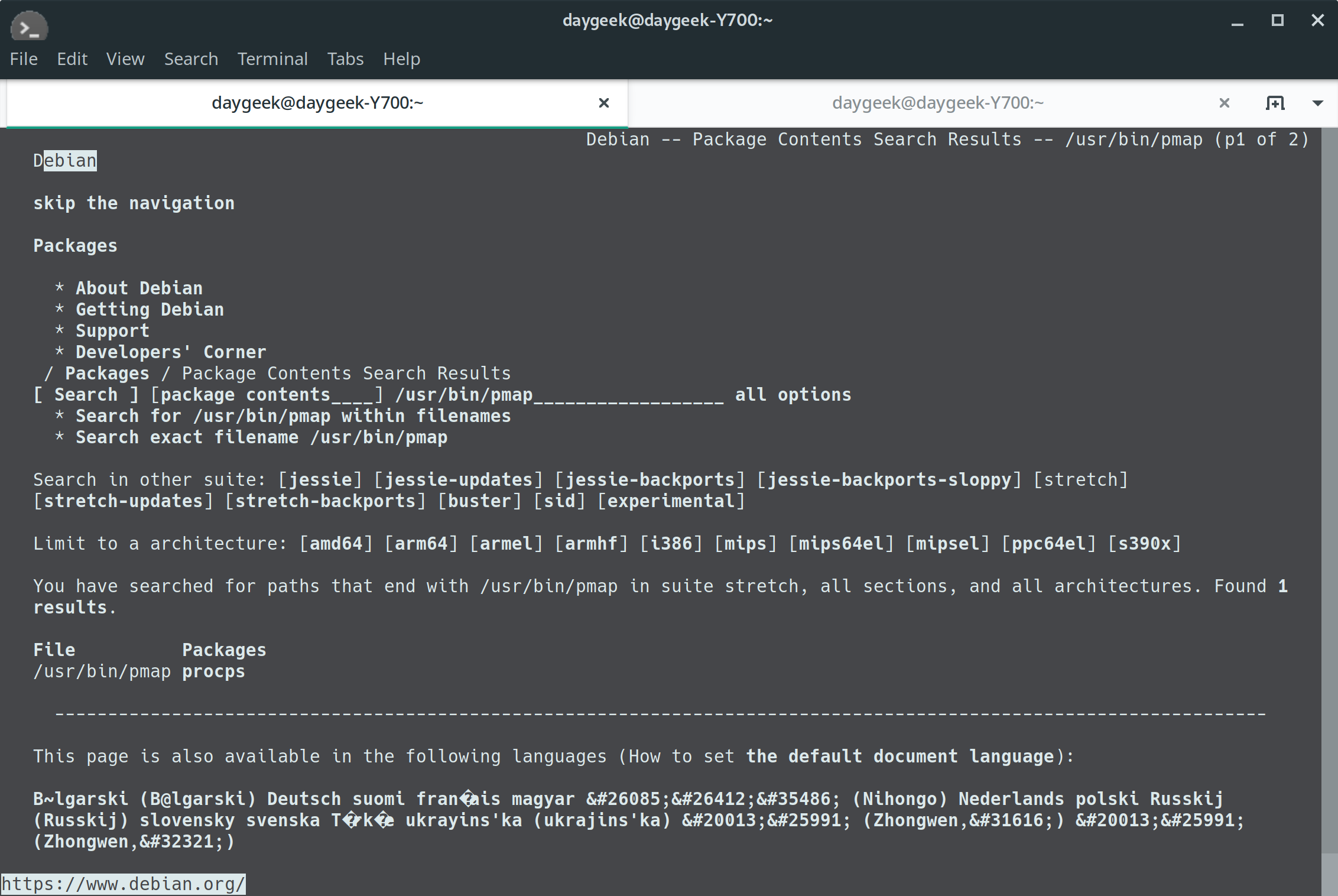The width and height of the screenshot is (1338, 896).
Task: Close the first daygeek tab
Action: point(603,103)
